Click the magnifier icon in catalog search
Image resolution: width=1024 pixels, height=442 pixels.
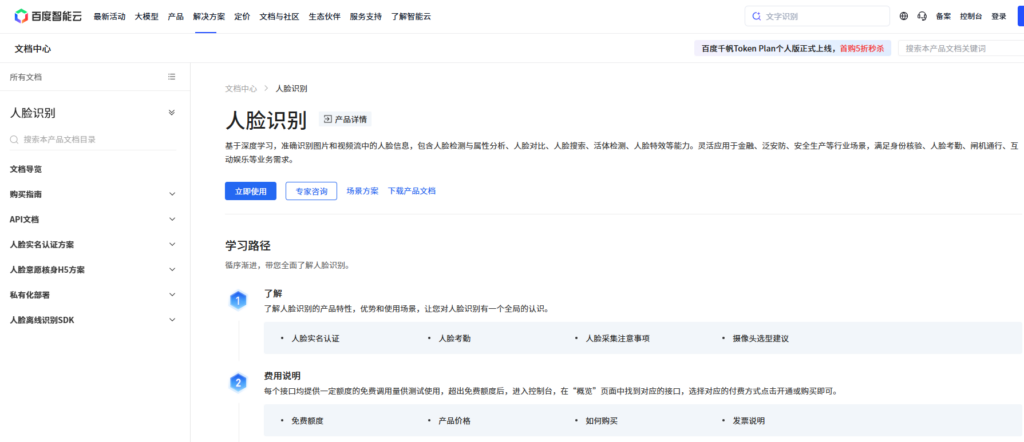14,140
